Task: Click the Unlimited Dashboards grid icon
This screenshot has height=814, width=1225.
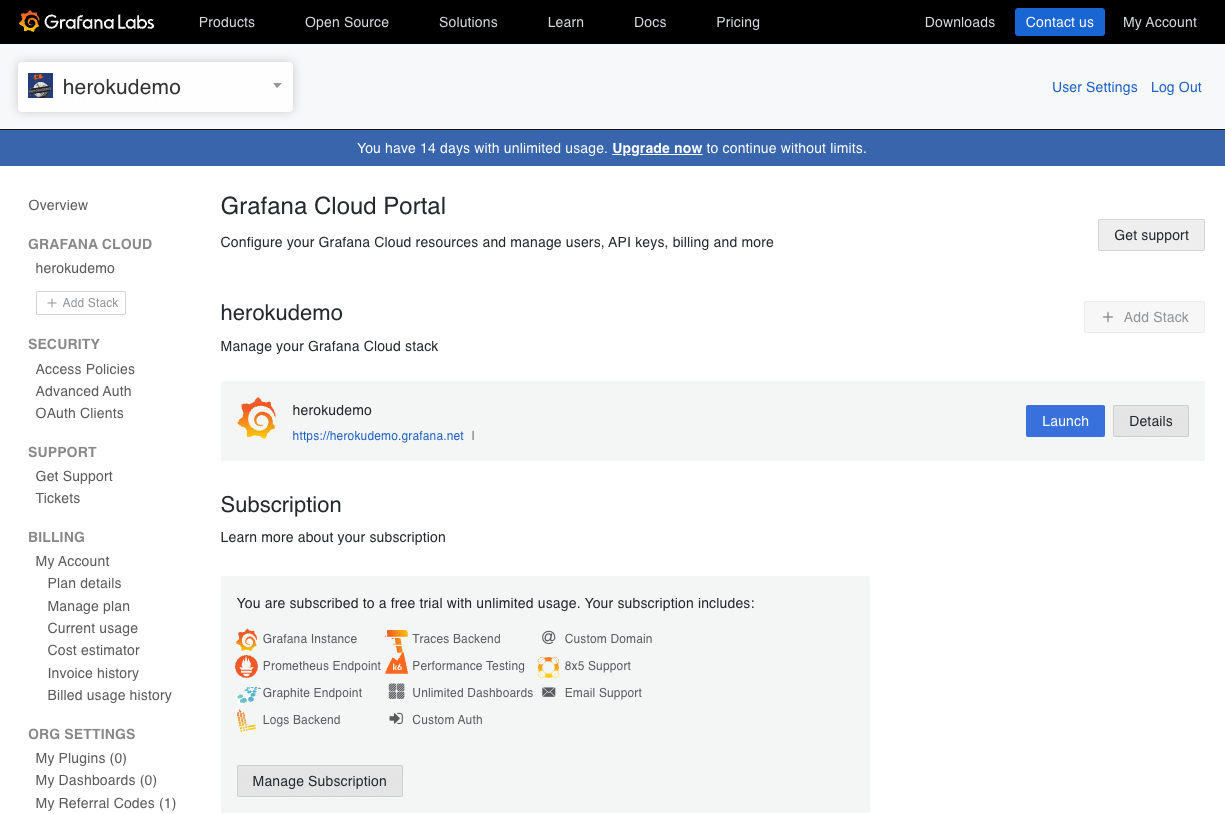Action: 396,692
